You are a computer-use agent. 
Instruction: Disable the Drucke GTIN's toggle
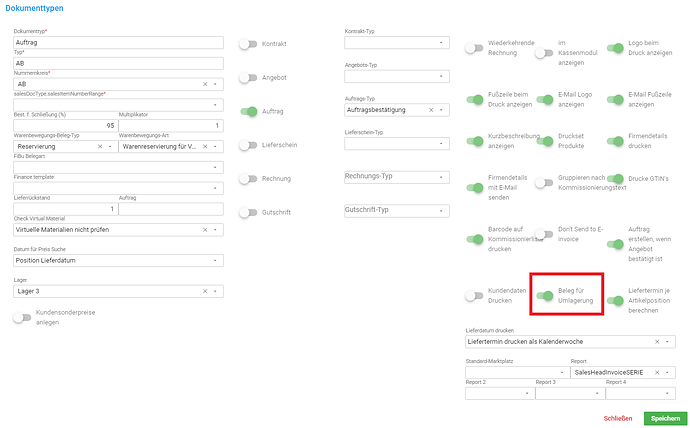click(x=615, y=179)
